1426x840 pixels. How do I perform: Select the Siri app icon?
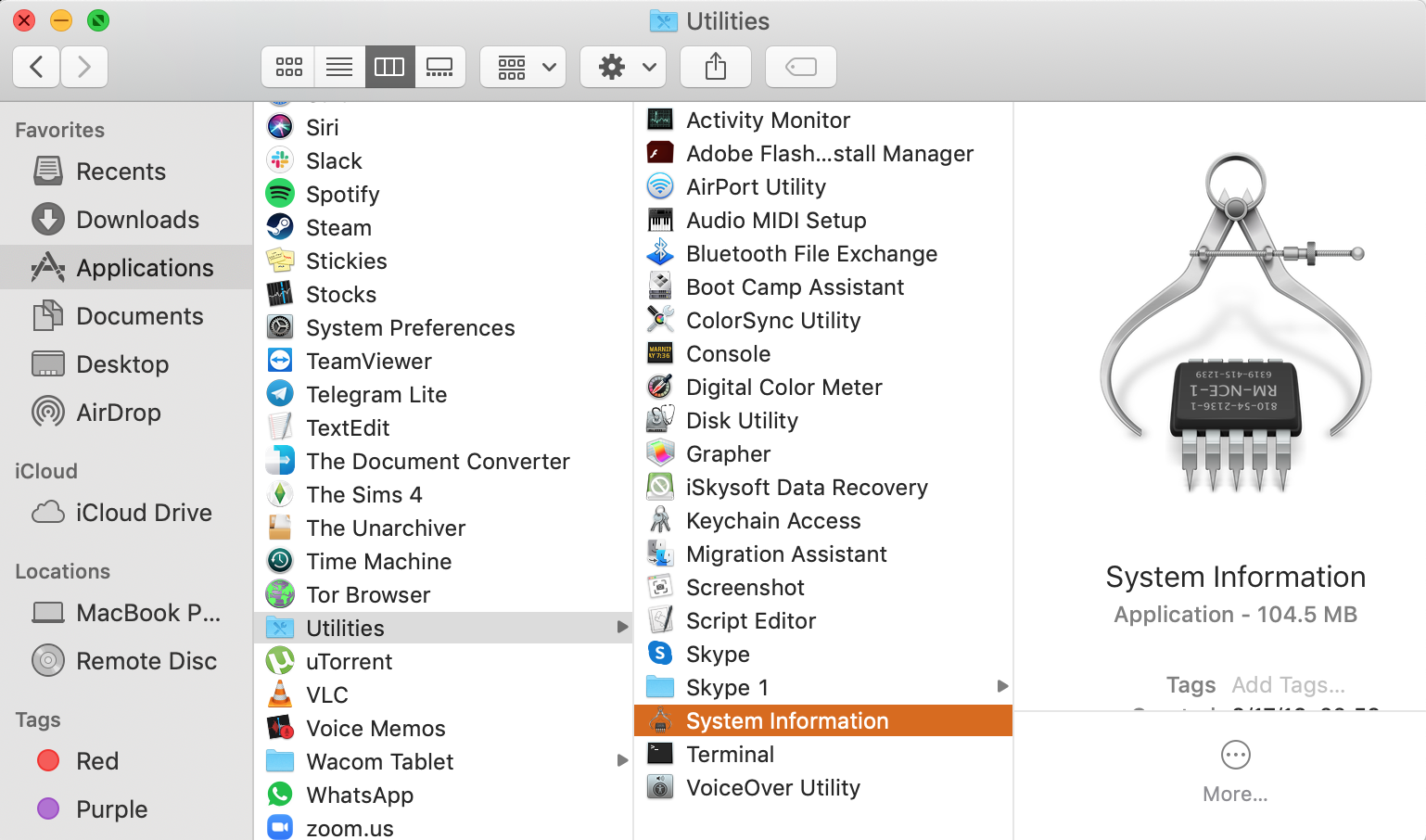[280, 126]
